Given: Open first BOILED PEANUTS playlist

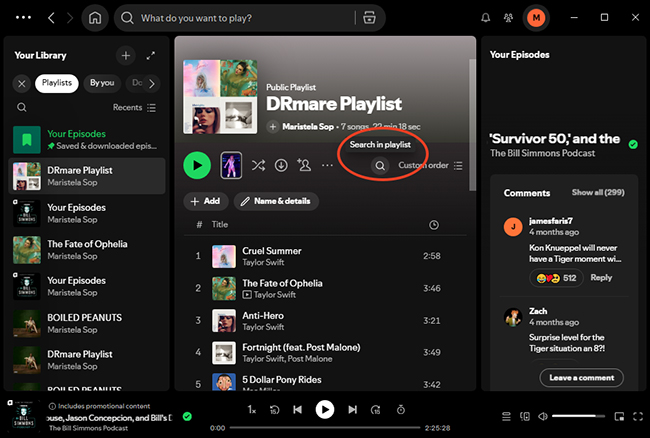Looking at the screenshot, I should tap(87, 323).
